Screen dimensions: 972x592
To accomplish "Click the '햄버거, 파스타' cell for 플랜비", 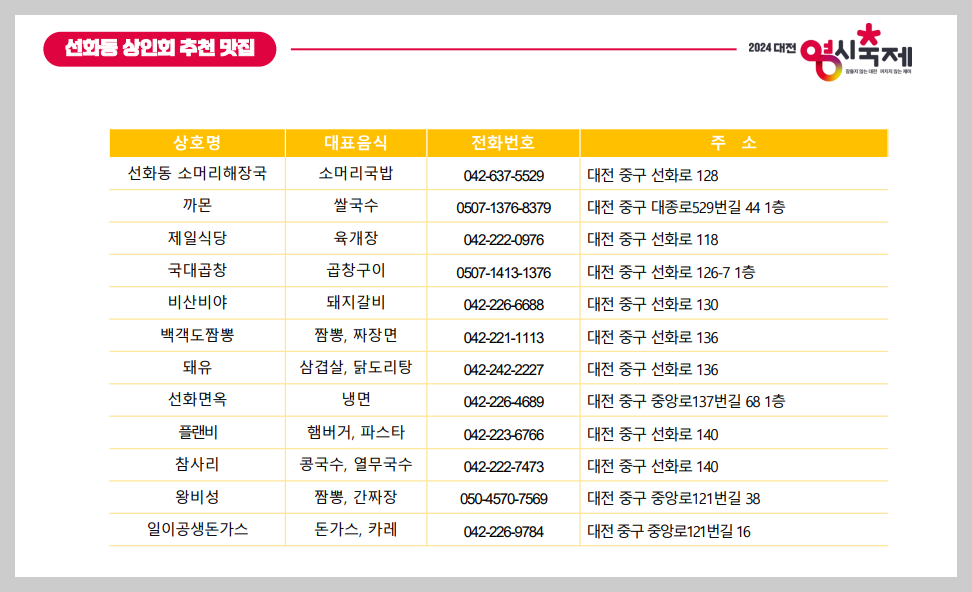I will [x=357, y=433].
